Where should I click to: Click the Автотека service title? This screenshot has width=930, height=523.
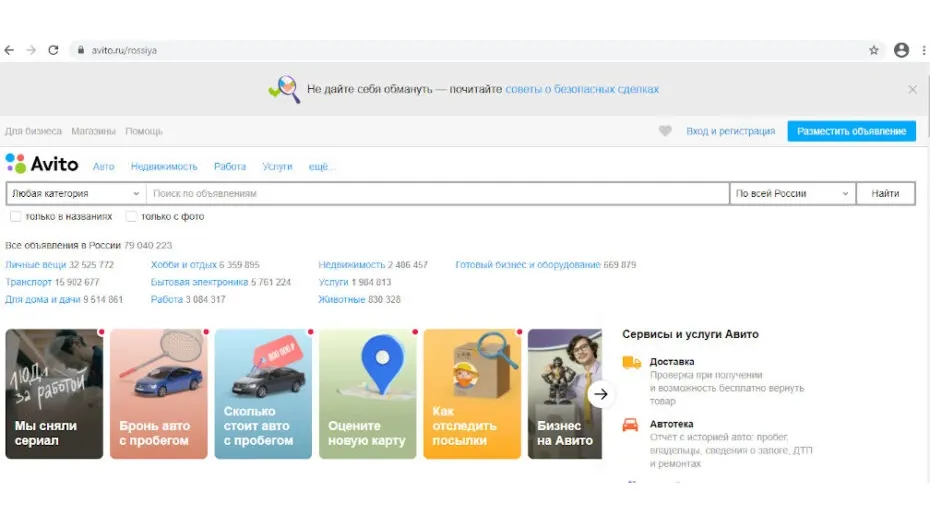coord(671,424)
